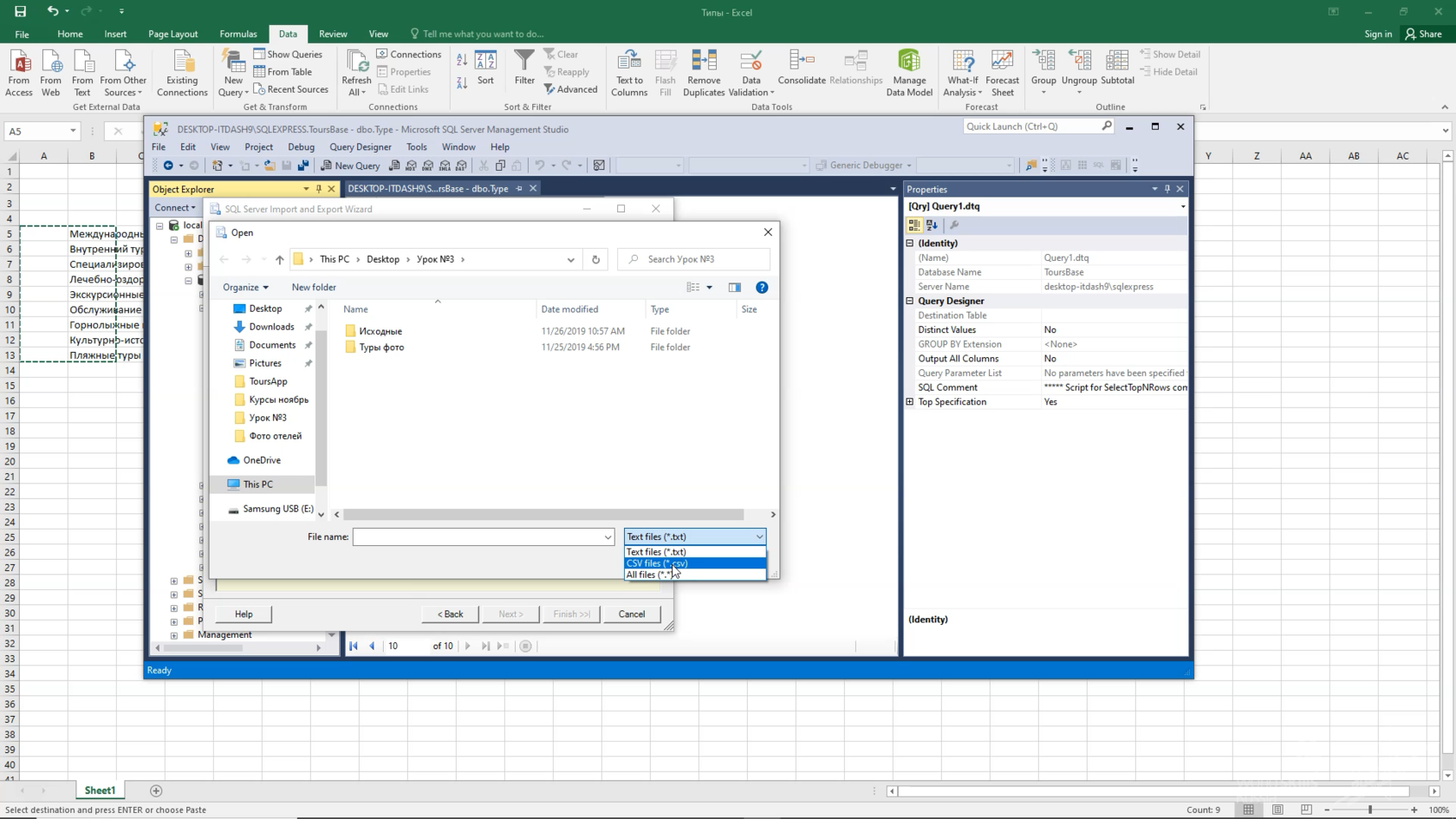Click the wizard Help button
This screenshot has width=1456, height=819.
click(244, 614)
